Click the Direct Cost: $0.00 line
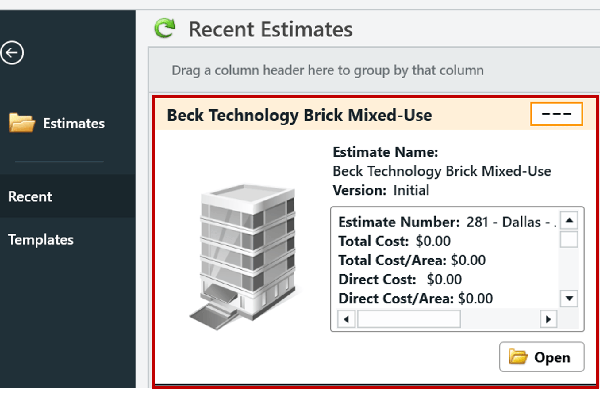 click(x=400, y=279)
